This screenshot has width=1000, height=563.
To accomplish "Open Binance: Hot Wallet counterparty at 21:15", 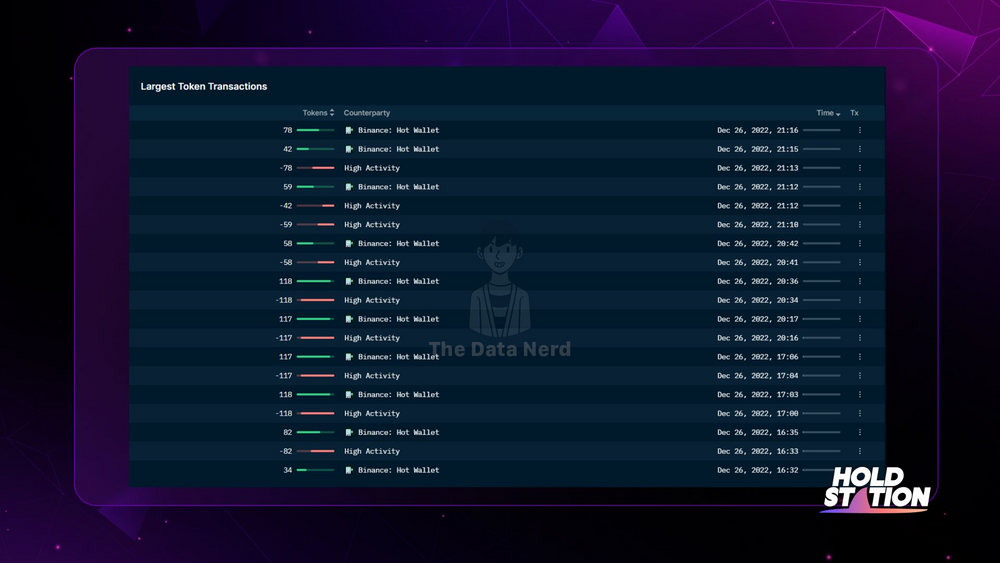I will 399,149.
